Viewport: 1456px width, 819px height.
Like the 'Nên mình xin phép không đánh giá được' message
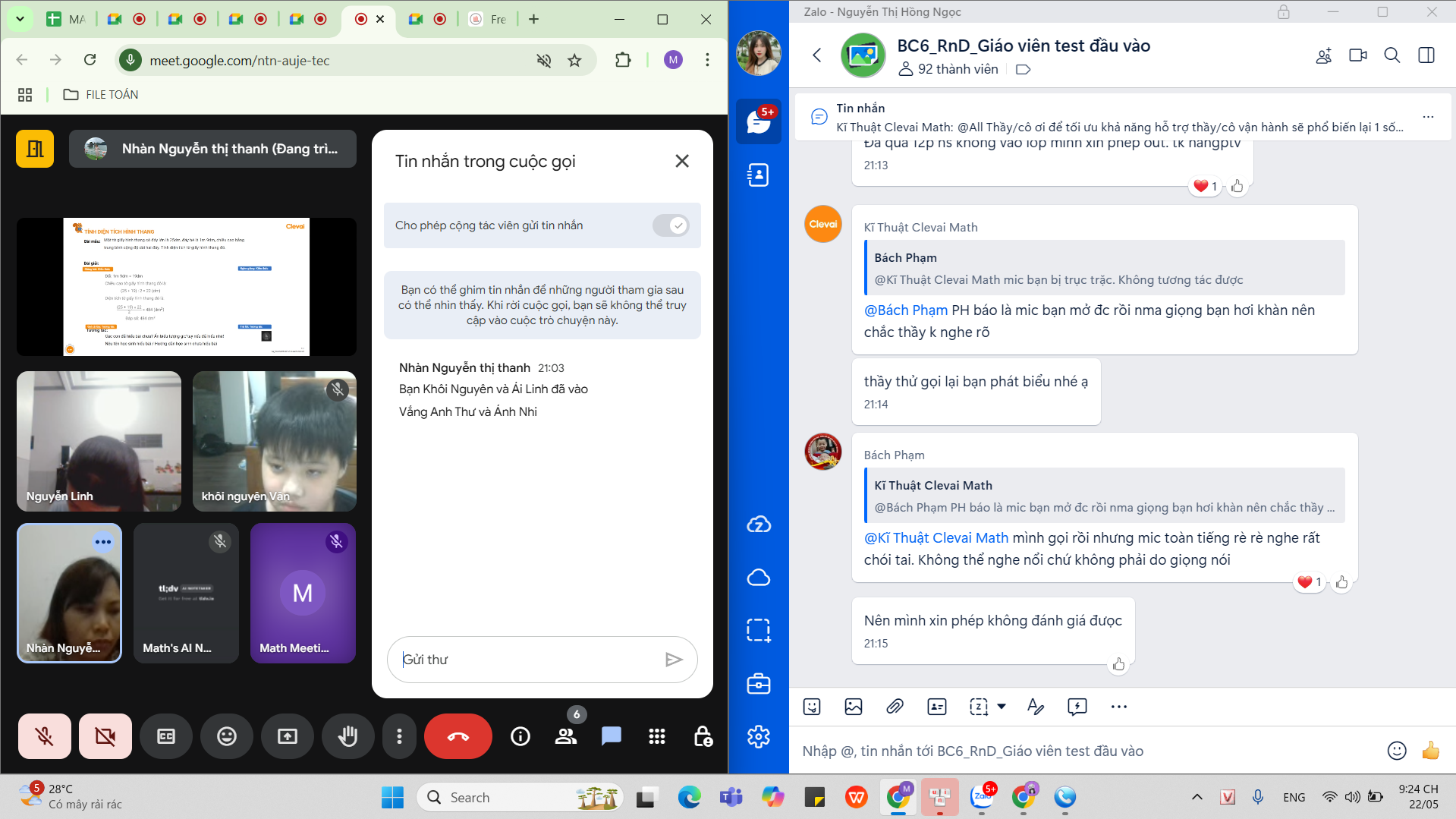coord(1118,666)
